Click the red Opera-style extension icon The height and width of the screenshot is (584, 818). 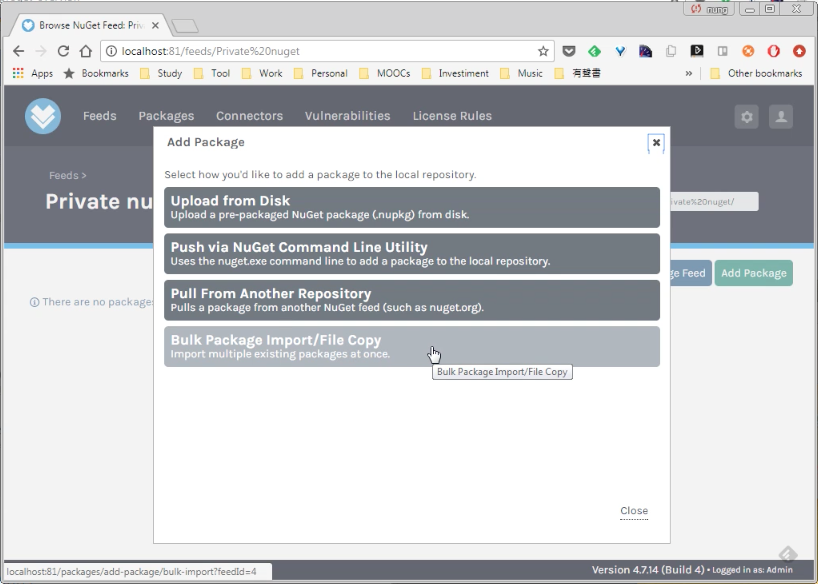pyautogui.click(x=774, y=51)
